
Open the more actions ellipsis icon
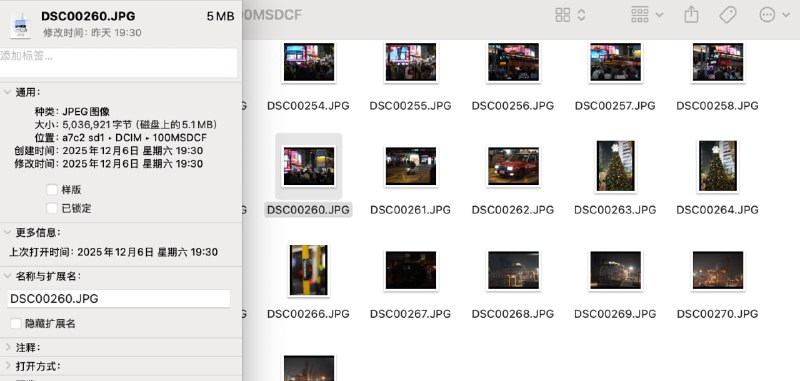coord(767,15)
